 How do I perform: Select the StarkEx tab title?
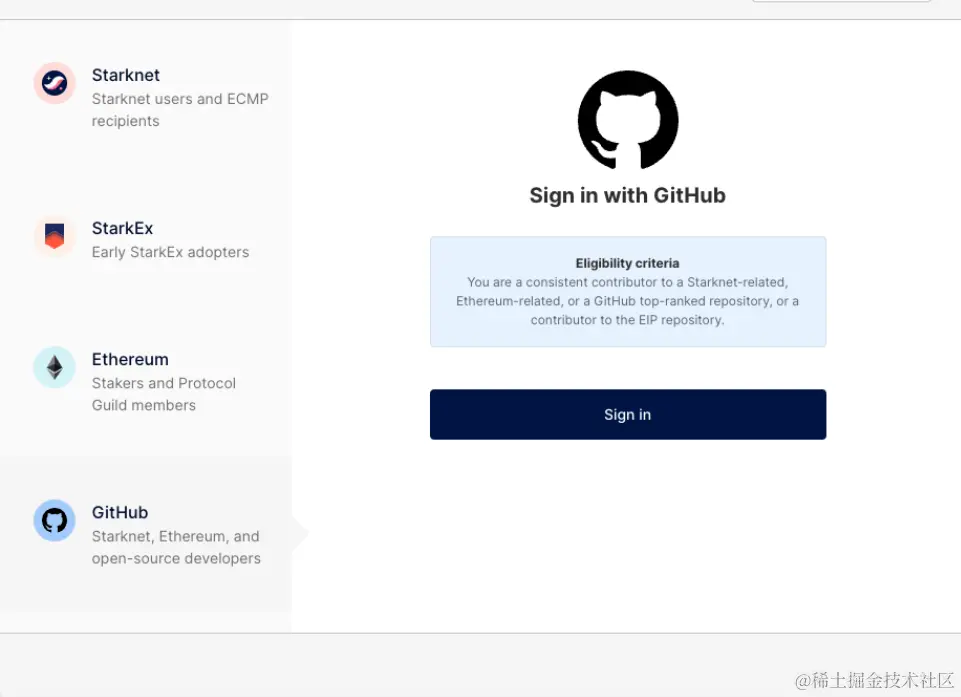pos(123,228)
